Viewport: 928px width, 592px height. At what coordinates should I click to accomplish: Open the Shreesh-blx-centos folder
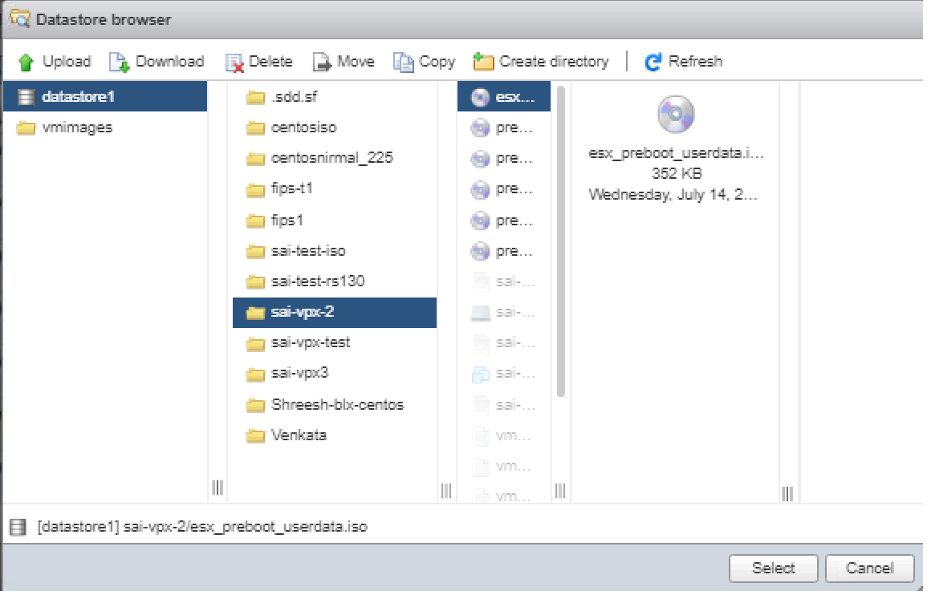click(334, 405)
